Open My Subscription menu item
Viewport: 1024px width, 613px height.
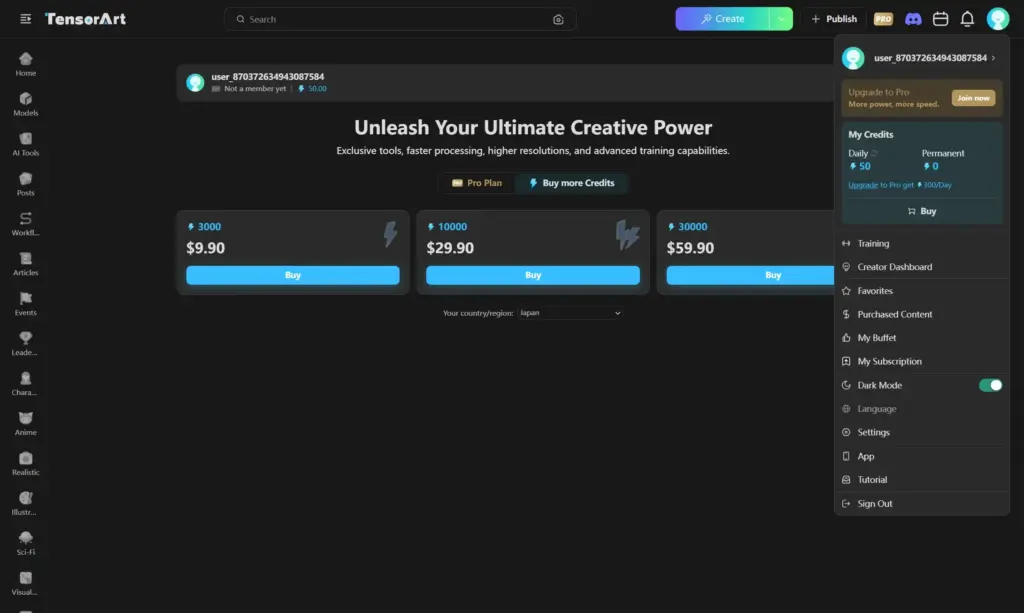coord(921,361)
